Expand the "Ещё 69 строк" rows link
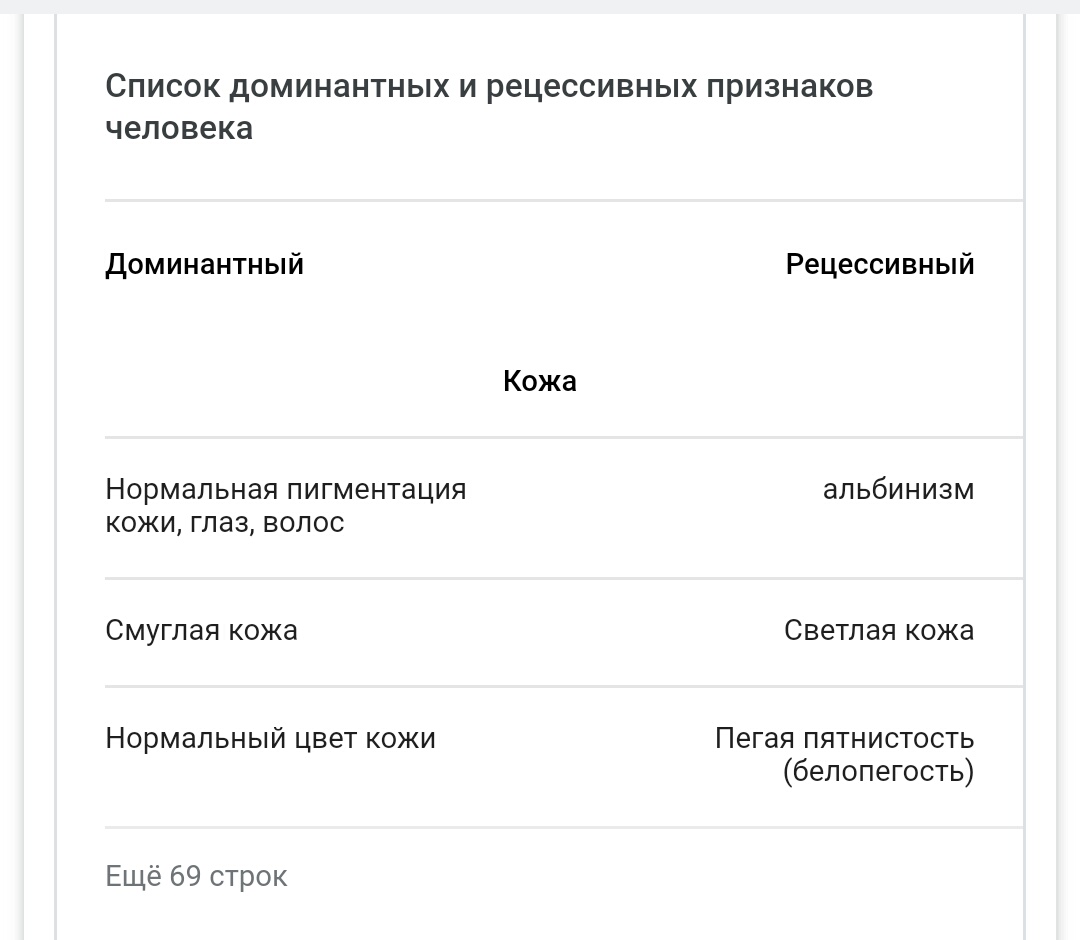1080x940 pixels. pos(196,876)
